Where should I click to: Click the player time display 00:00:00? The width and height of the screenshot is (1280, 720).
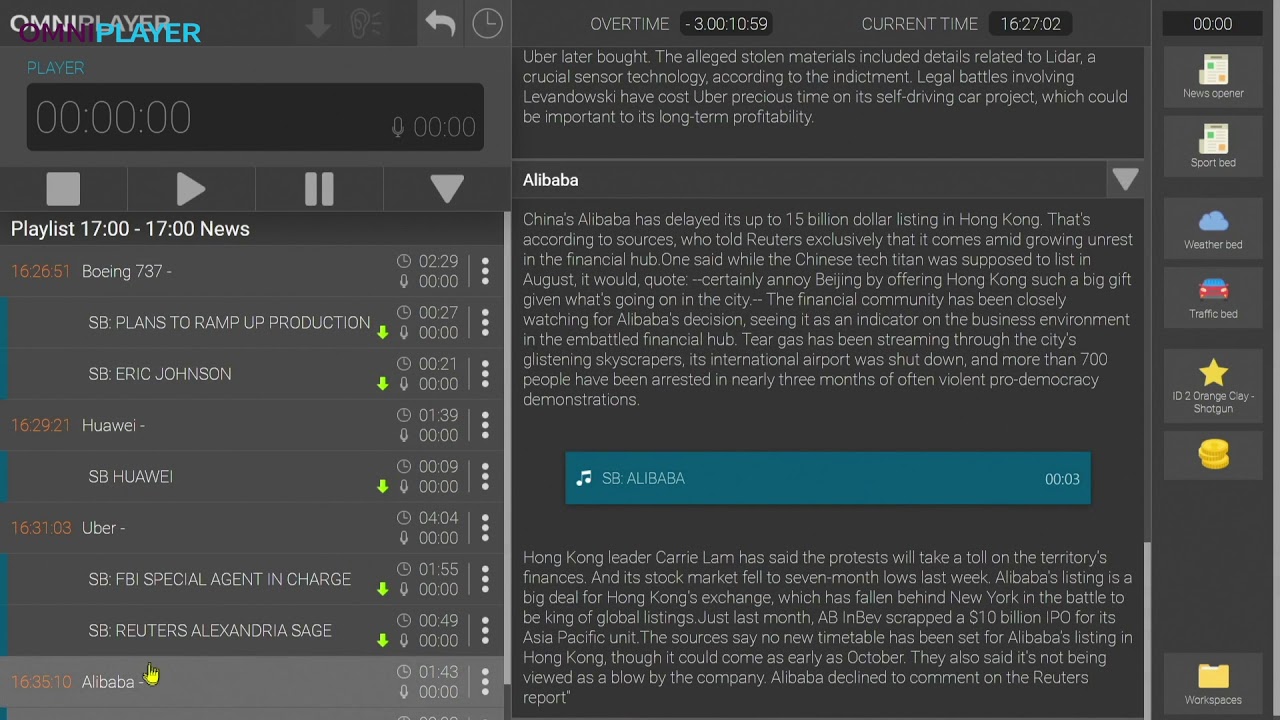[x=113, y=118]
